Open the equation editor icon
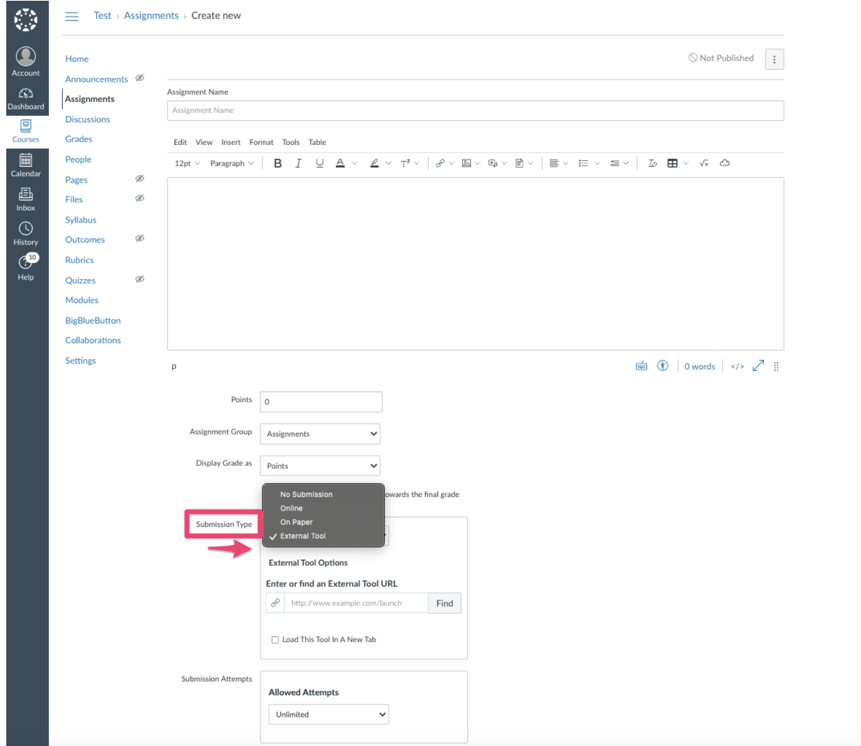Screen dimensions: 861x746 [704, 163]
